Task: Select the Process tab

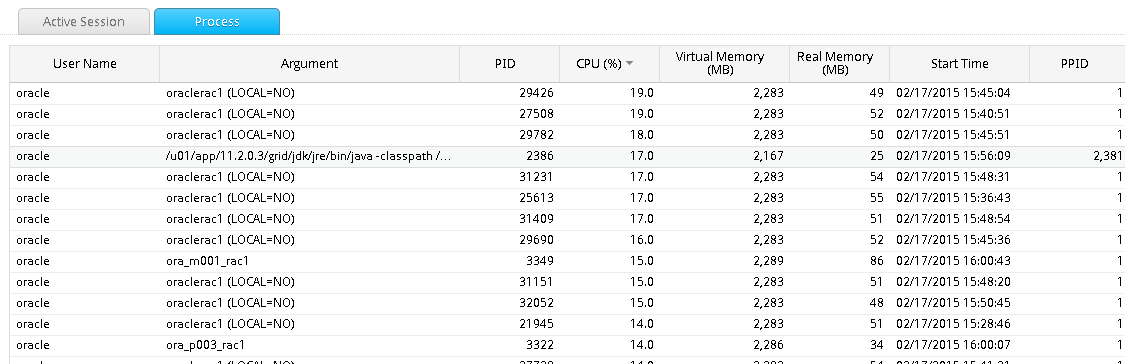Action: click(x=217, y=22)
